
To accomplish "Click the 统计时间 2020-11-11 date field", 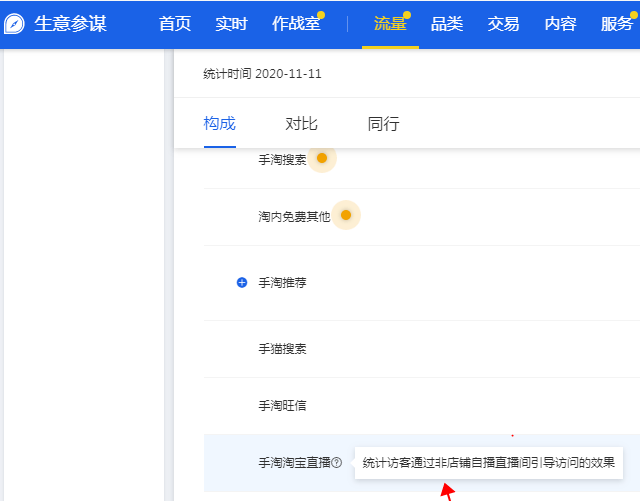I will point(262,74).
